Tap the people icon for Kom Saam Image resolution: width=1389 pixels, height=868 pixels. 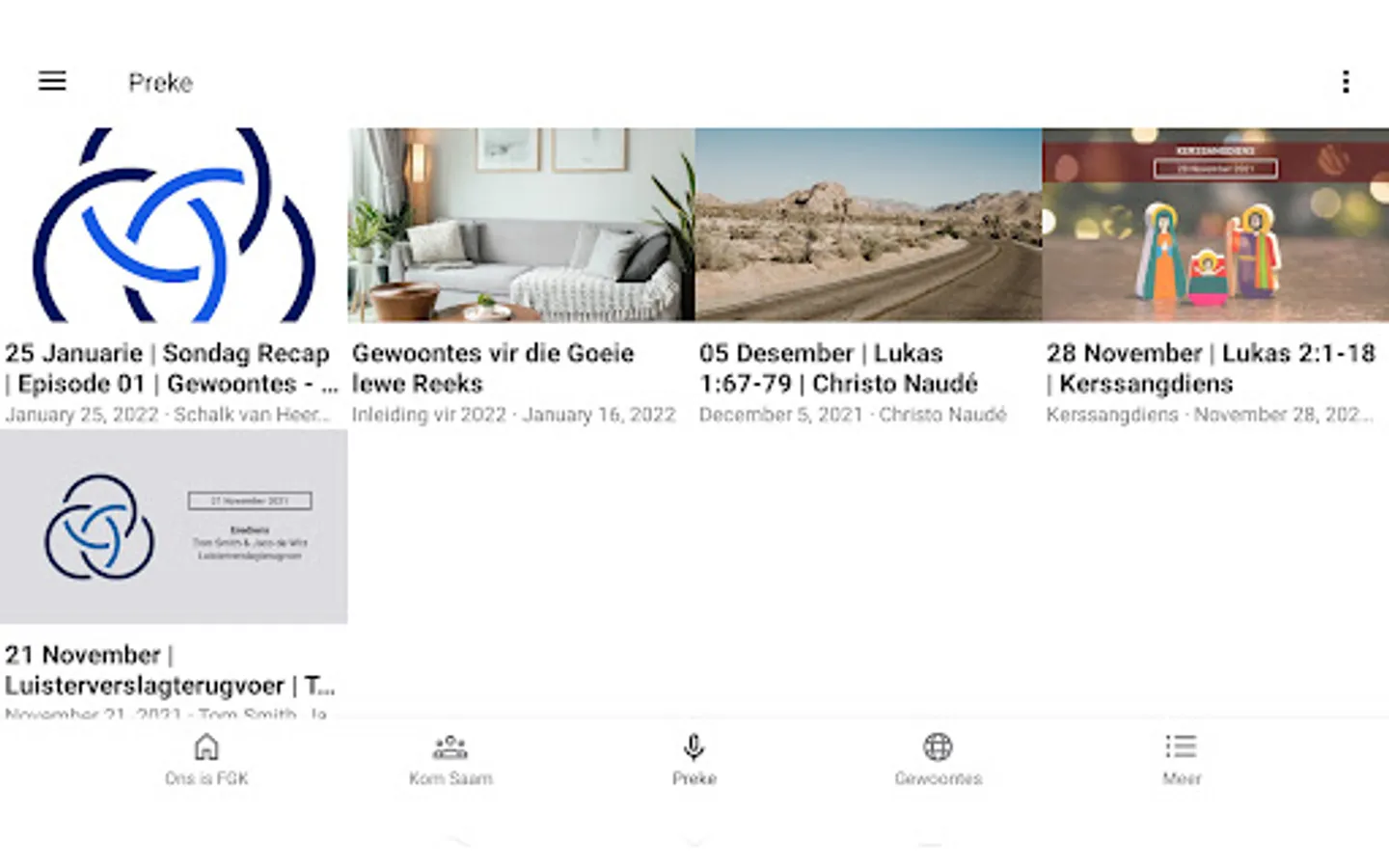[x=450, y=746]
